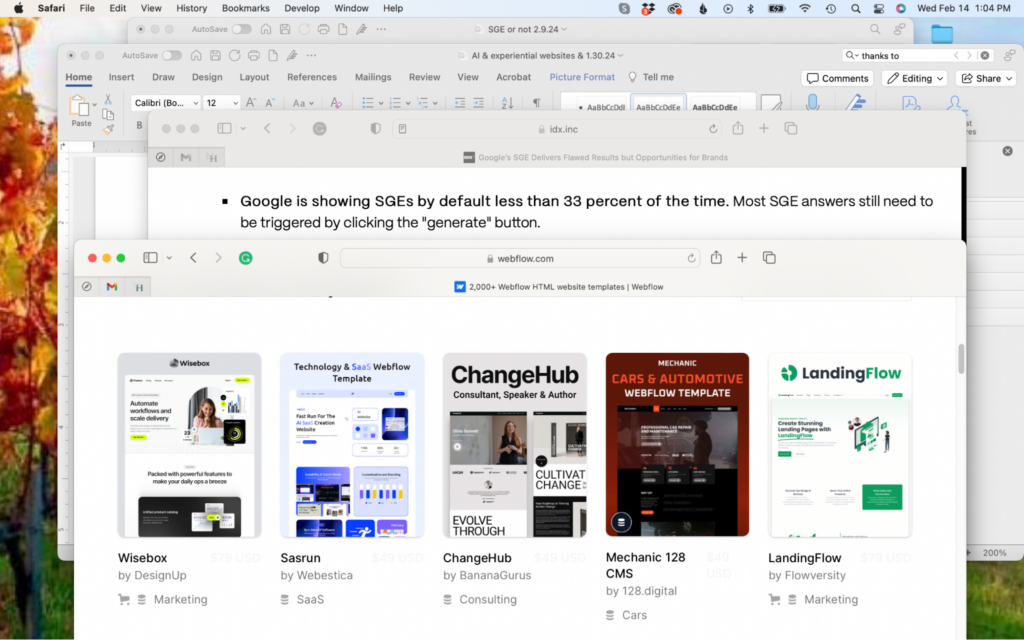Expand the numbered list style dropdown arrow
The width and height of the screenshot is (1024, 640).
408,103
